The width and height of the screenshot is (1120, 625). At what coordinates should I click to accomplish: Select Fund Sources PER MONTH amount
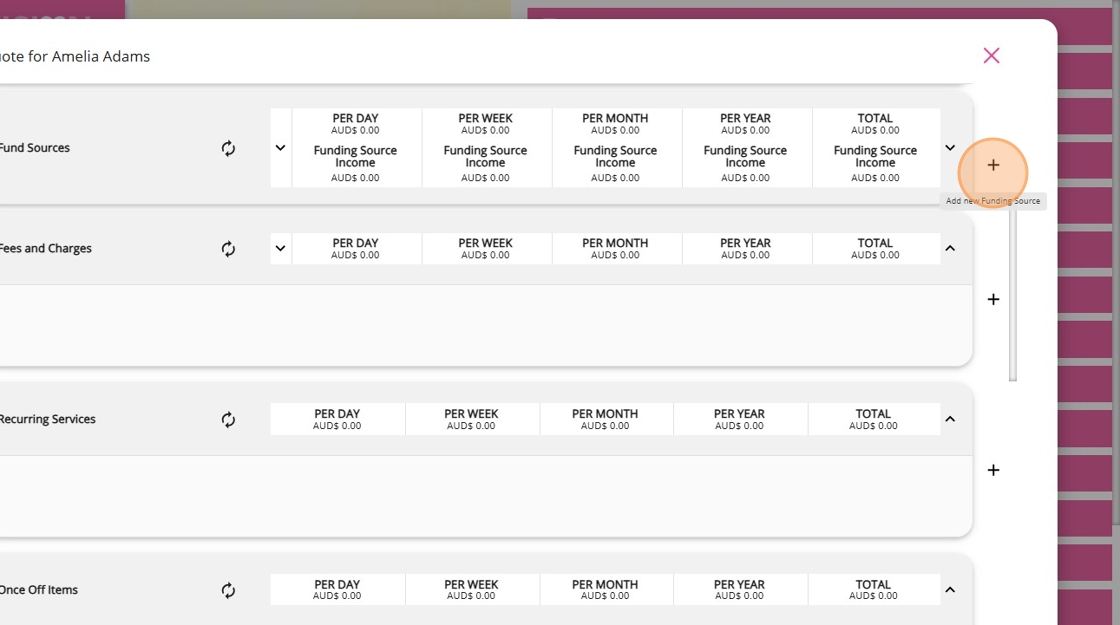pos(615,131)
